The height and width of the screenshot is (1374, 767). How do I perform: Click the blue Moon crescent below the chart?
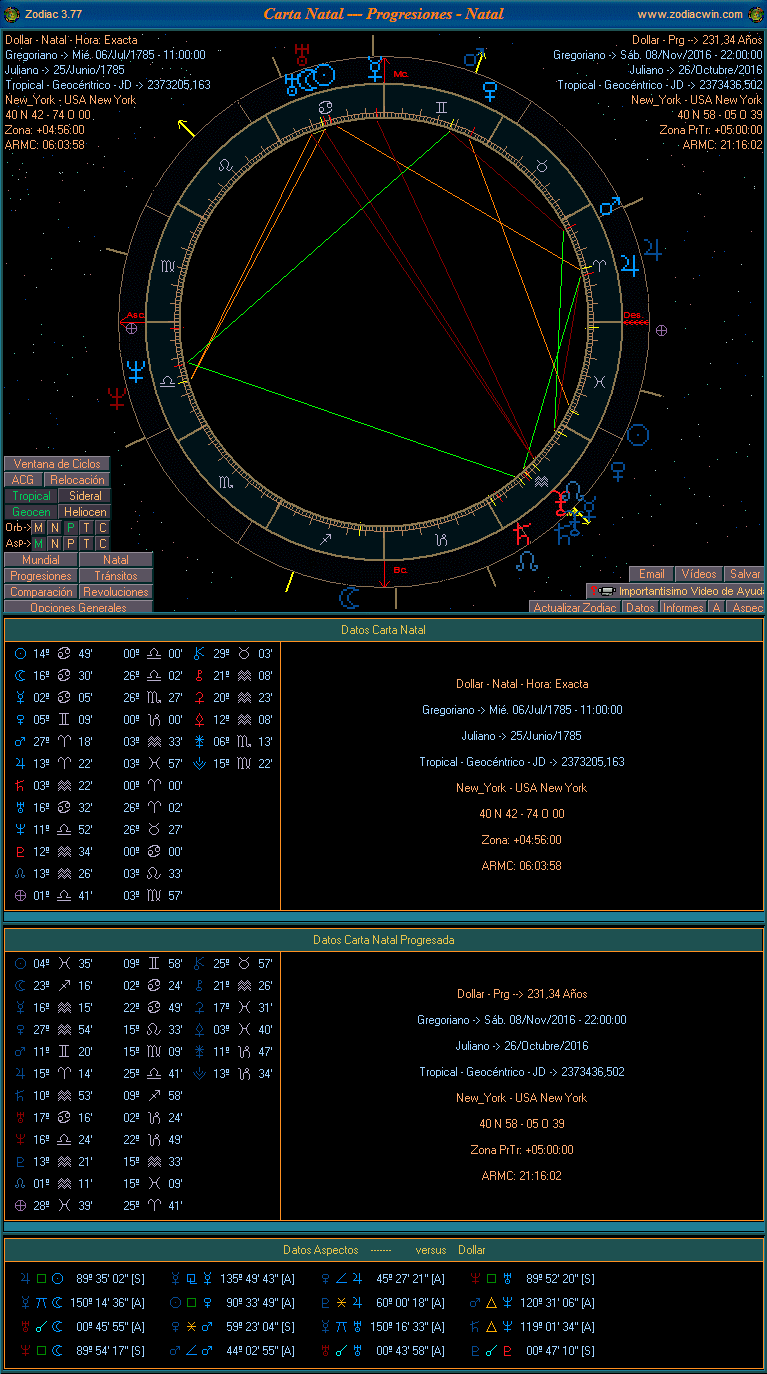[x=349, y=597]
